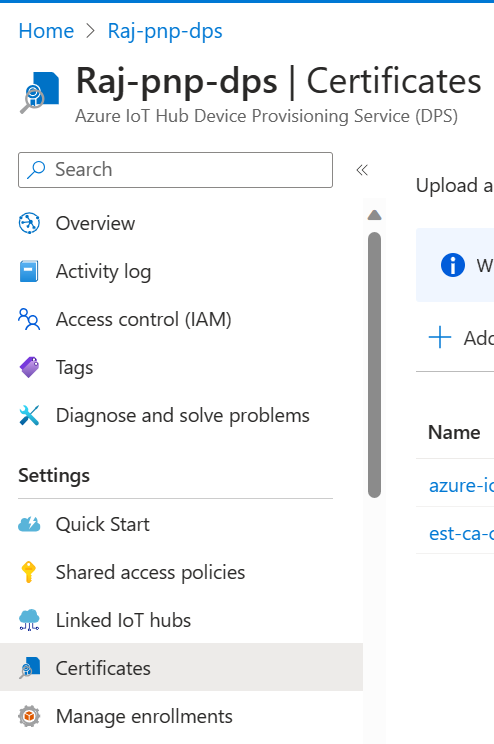494x744 pixels.
Task: Click the purple Tags icon
Action: (29, 367)
